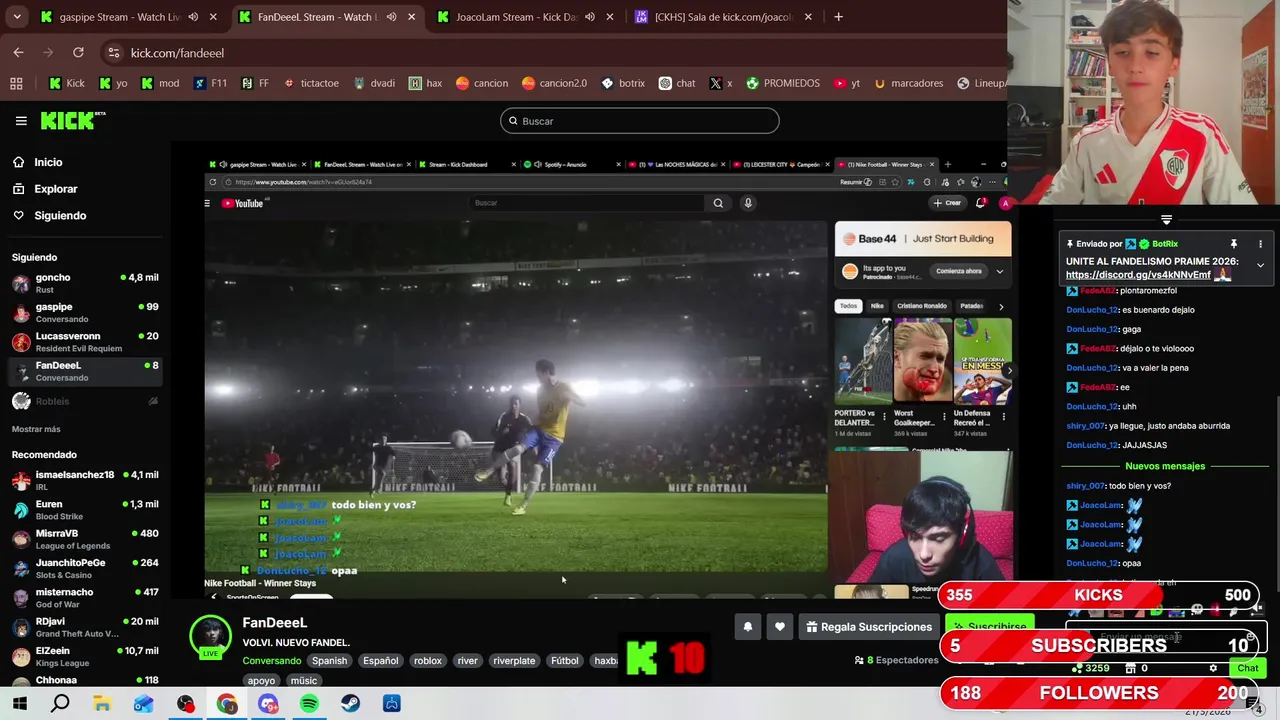This screenshot has width=1280, height=720.
Task: Open the Windows Start menu
Action: (x=19, y=704)
